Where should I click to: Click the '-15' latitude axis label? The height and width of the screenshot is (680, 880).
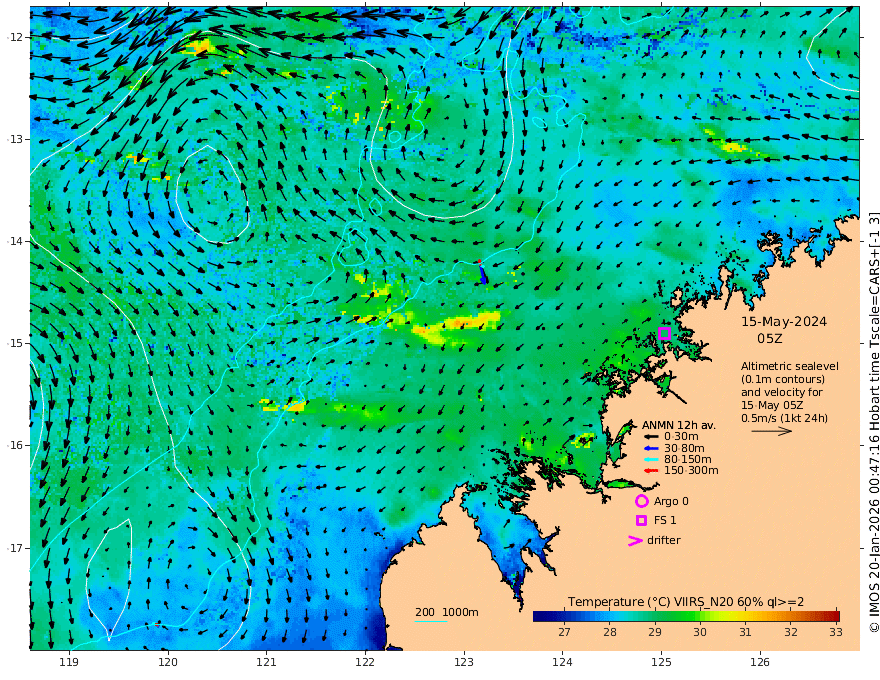click(15, 343)
